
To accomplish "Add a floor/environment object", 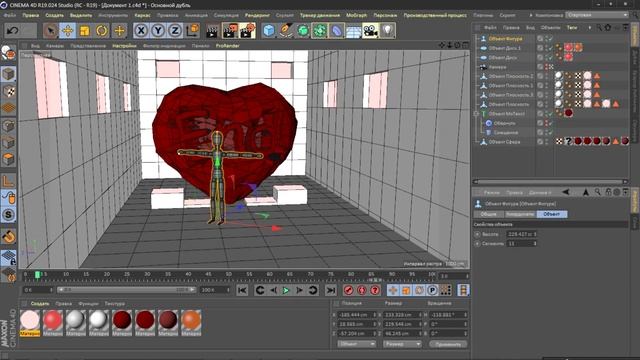I will [353, 31].
